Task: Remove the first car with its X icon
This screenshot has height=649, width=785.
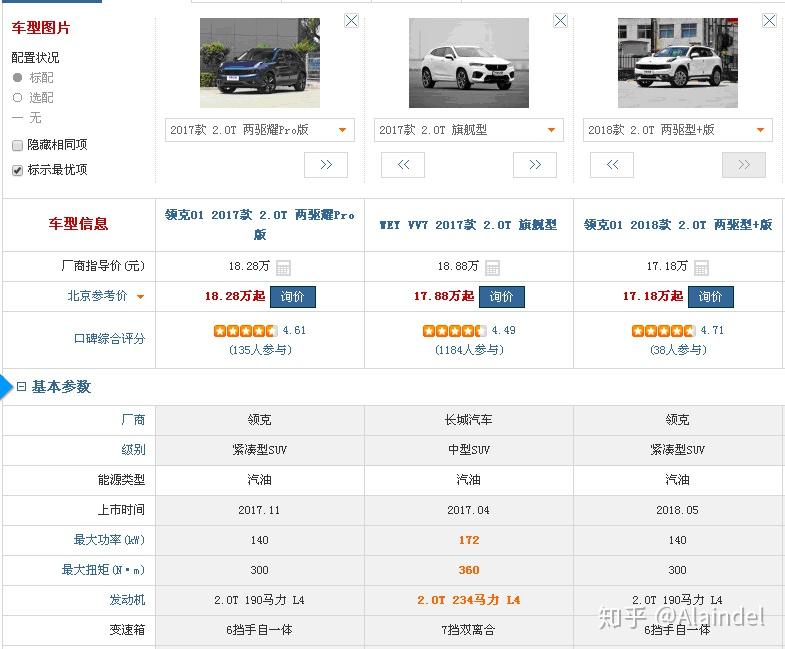Action: 351,21
